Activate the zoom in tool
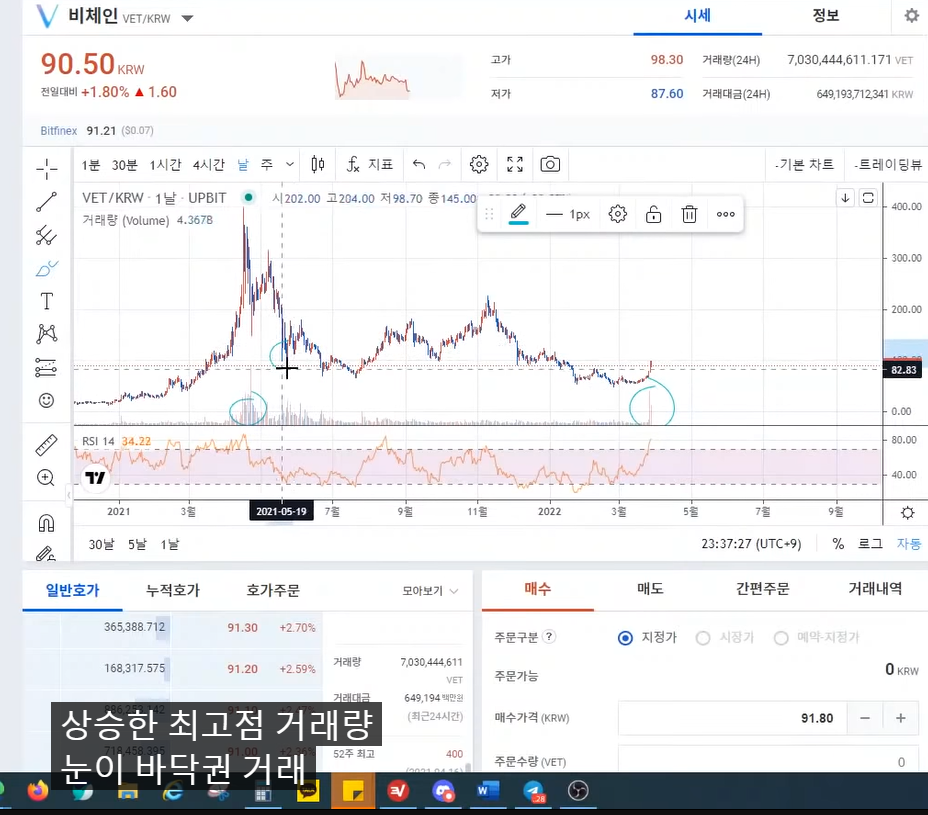This screenshot has height=815, width=928. (46, 478)
